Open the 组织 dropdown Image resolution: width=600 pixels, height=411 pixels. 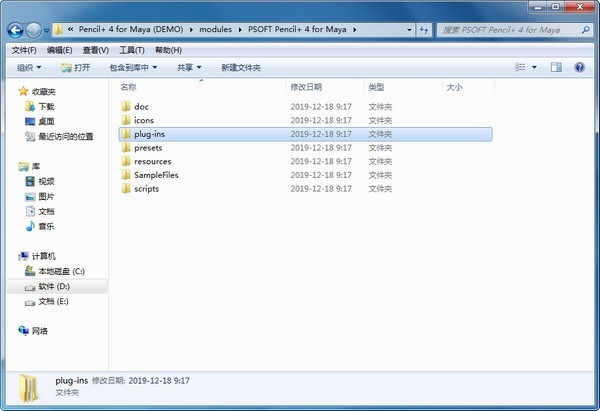coord(29,68)
